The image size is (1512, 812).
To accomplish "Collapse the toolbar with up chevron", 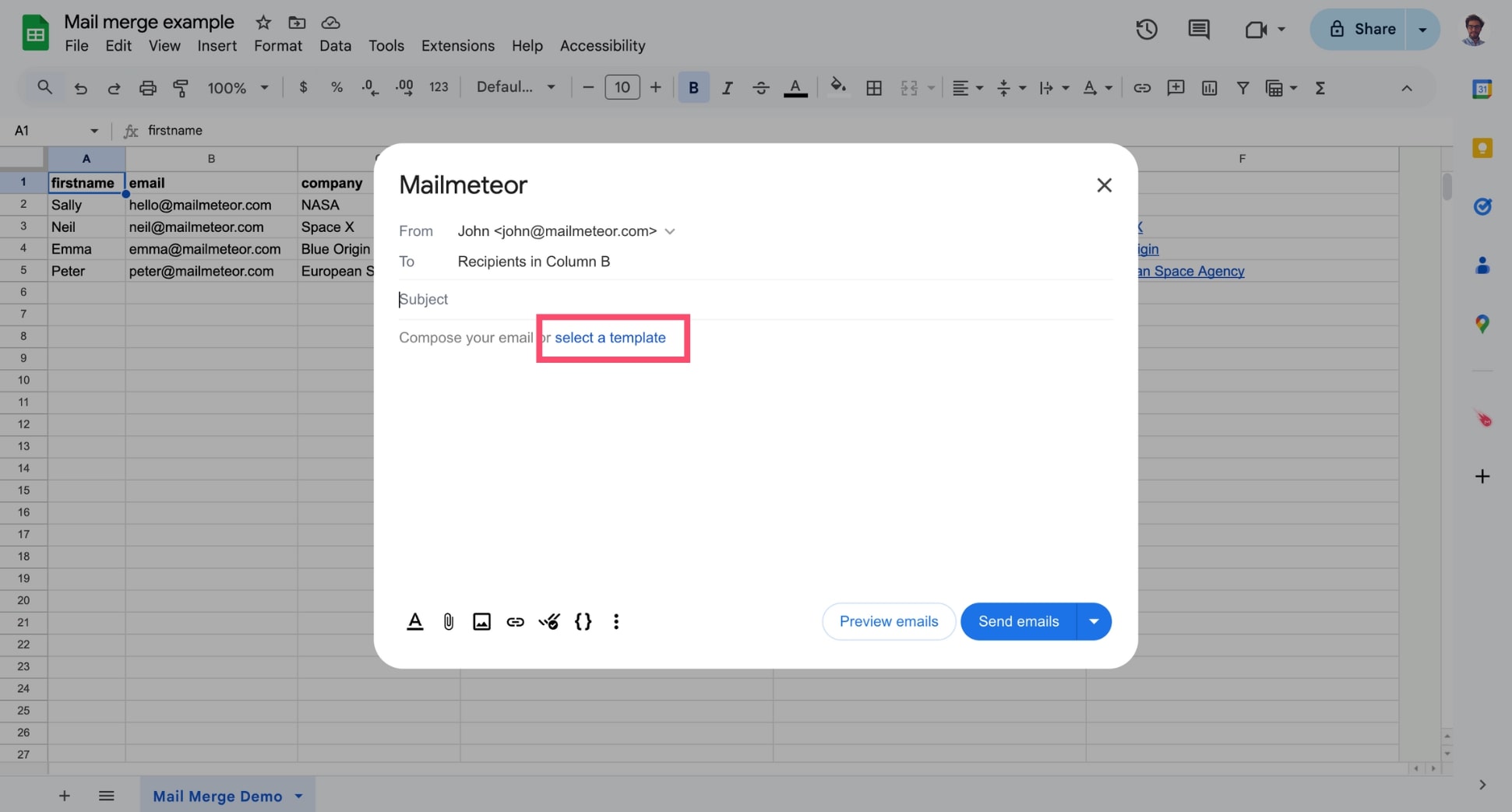I will point(1406,88).
